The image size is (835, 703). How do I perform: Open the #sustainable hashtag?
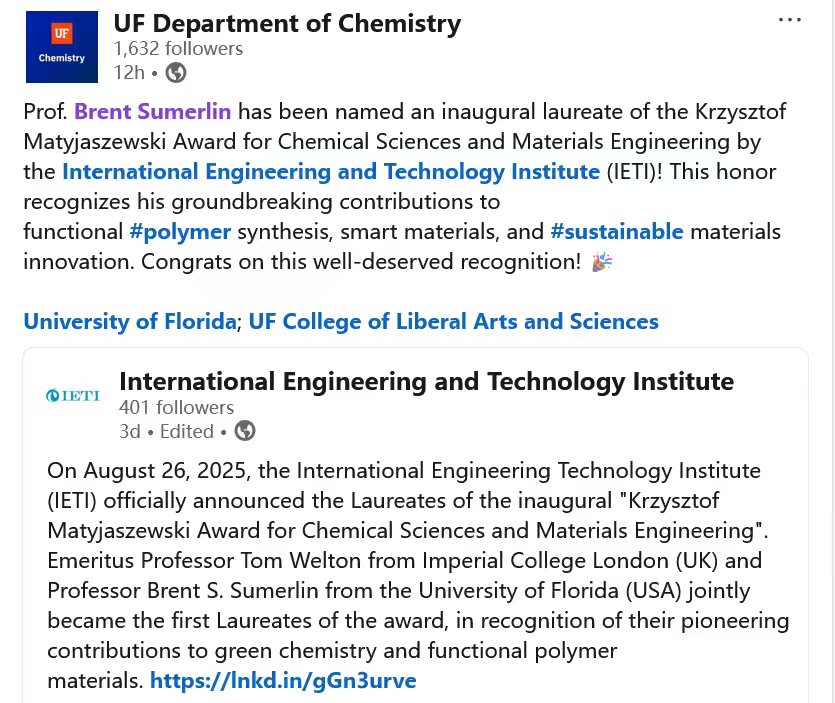click(x=616, y=231)
